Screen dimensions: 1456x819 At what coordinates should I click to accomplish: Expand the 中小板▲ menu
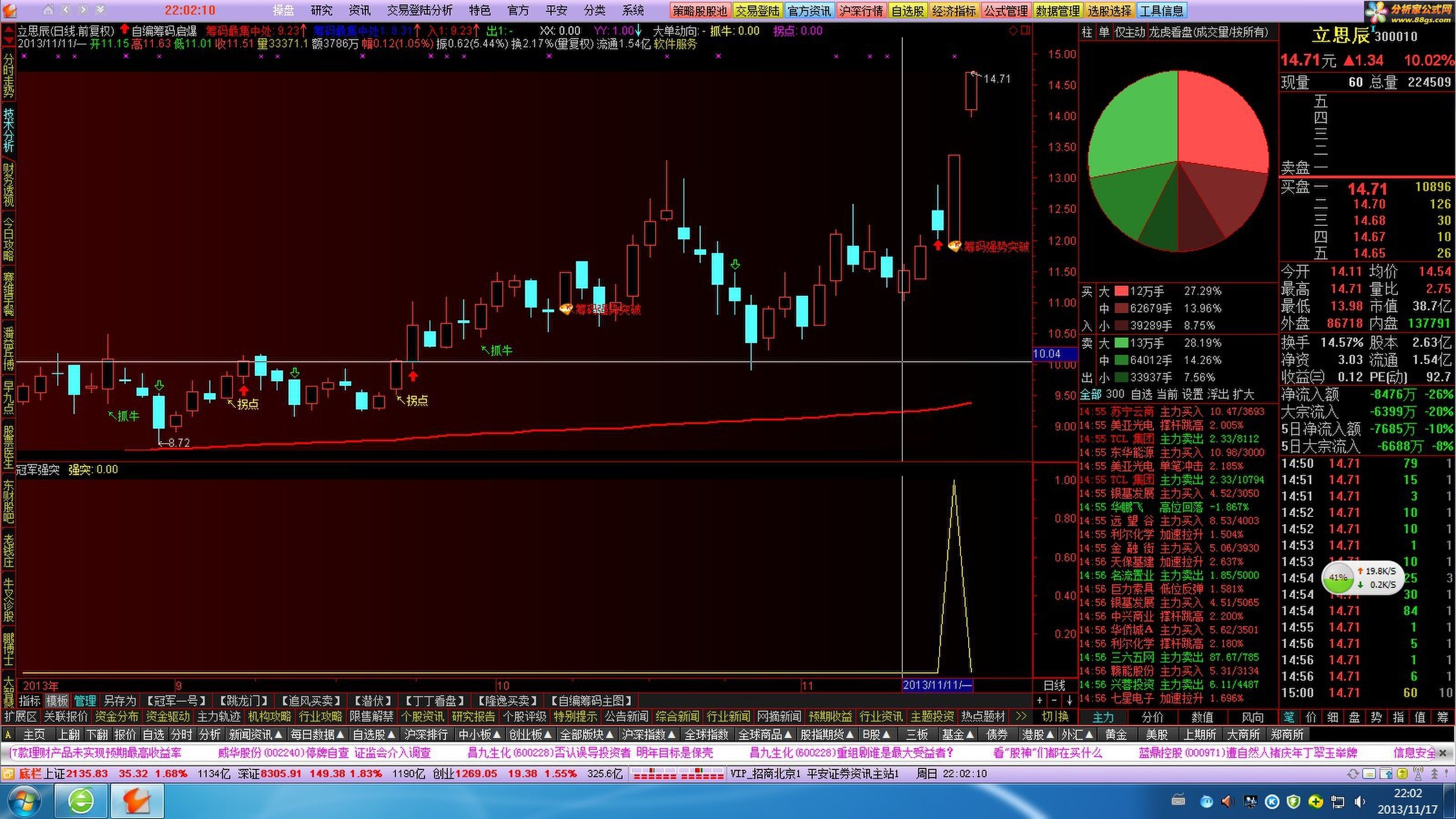pyautogui.click(x=480, y=734)
